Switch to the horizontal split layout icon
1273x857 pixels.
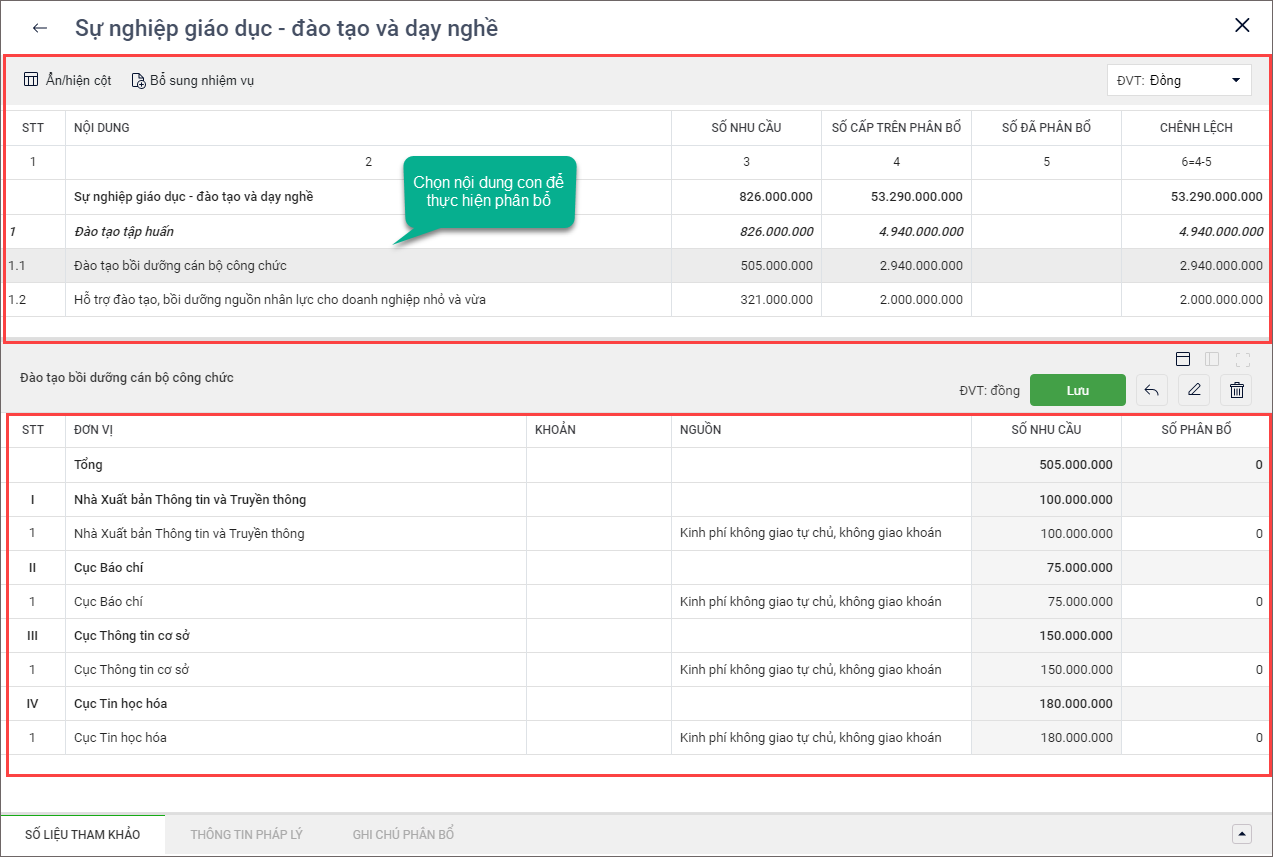point(1183,359)
